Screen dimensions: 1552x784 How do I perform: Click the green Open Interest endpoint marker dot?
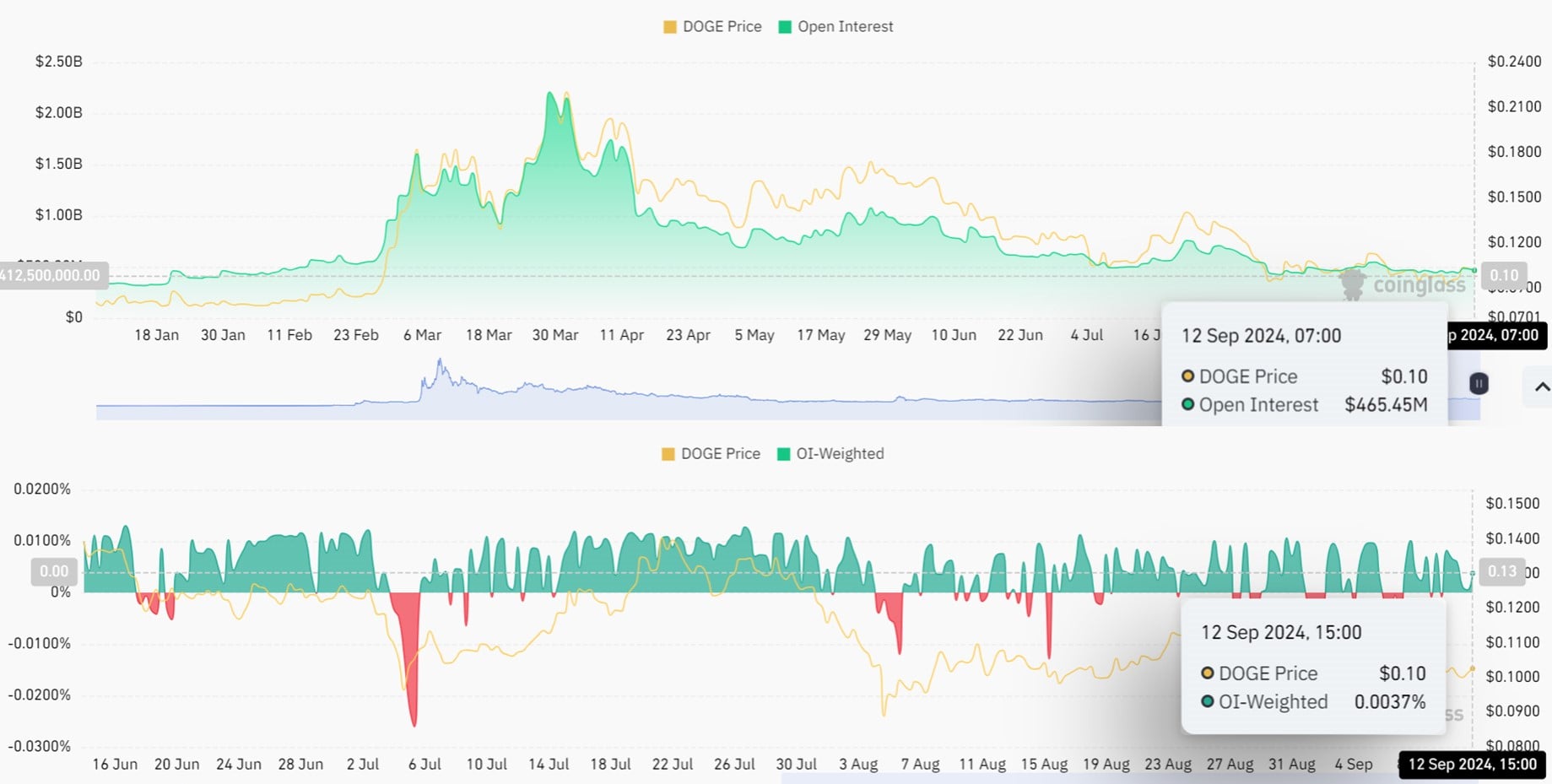1474,270
